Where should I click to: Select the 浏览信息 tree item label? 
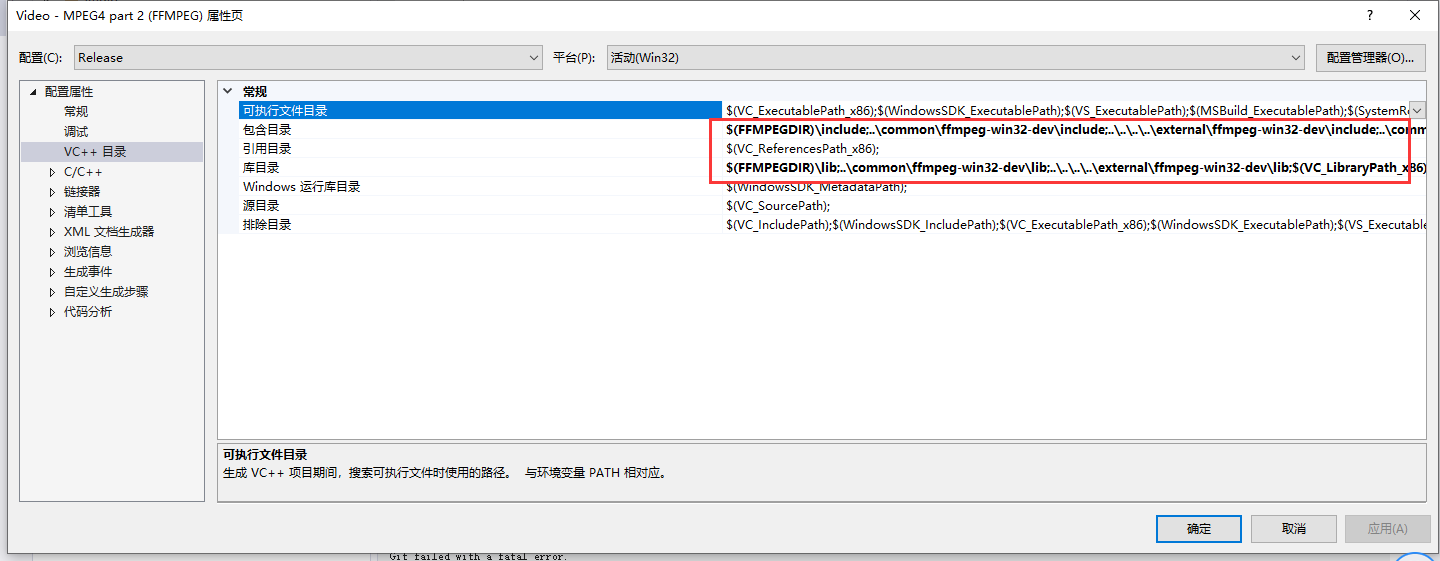(88, 252)
